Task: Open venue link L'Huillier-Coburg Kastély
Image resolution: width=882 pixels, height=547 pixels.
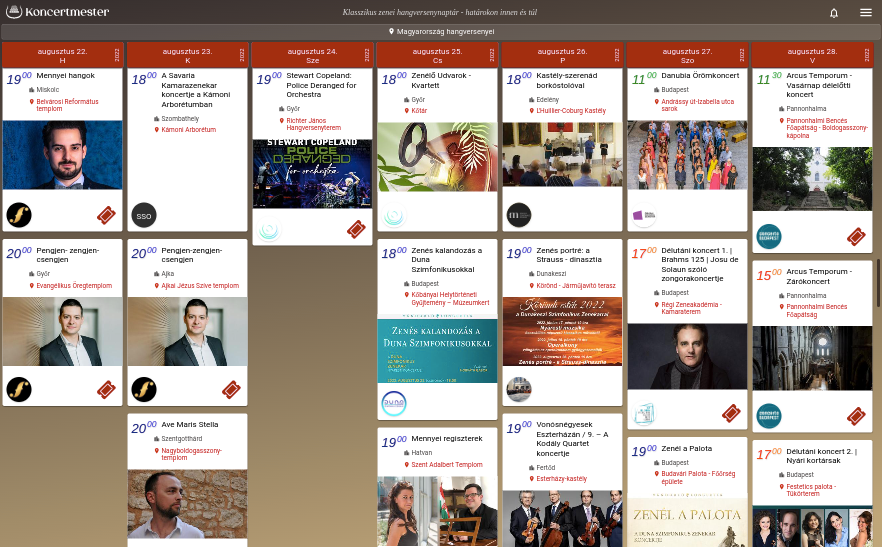Action: click(x=571, y=111)
